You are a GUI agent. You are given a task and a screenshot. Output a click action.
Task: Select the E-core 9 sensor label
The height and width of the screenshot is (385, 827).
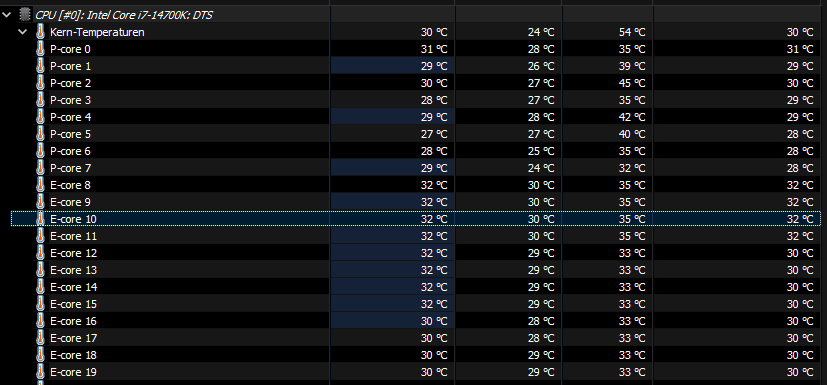(x=70, y=202)
